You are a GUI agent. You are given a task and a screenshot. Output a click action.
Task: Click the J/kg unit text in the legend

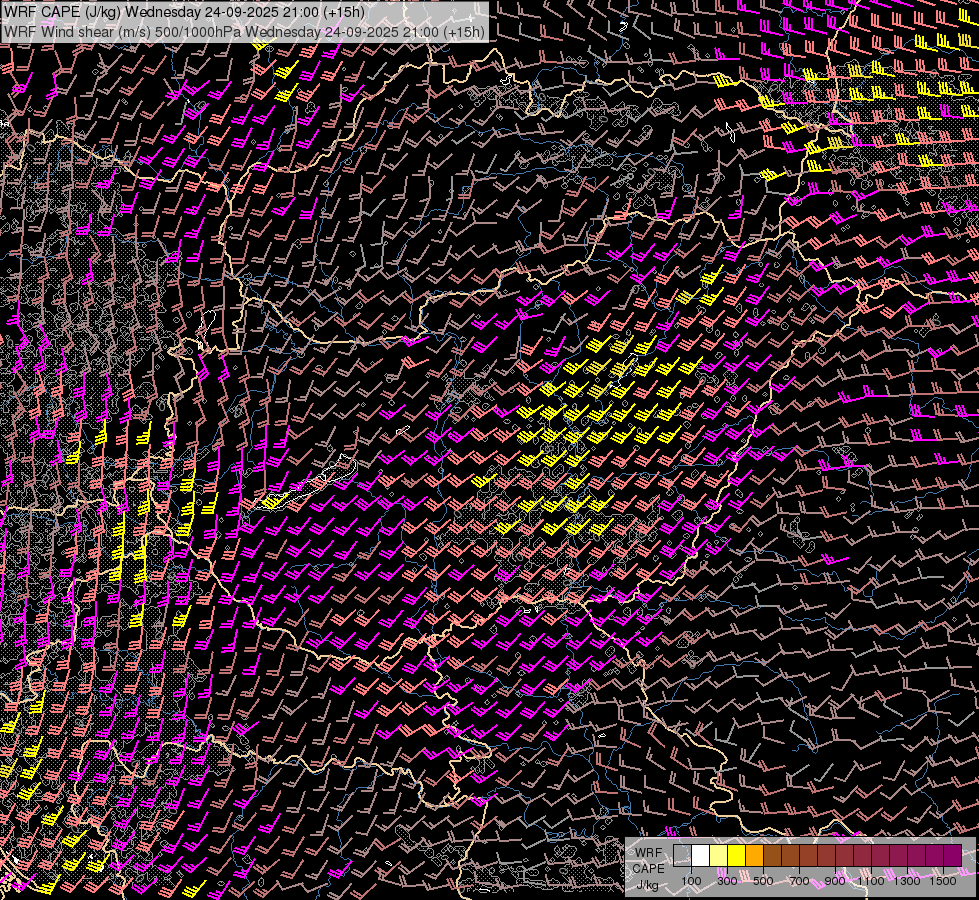(x=647, y=884)
